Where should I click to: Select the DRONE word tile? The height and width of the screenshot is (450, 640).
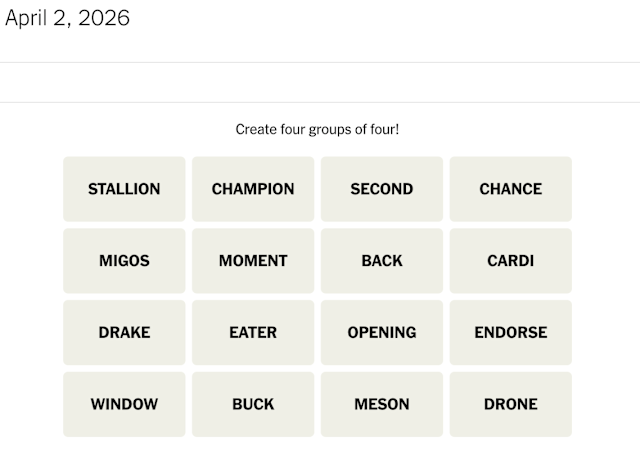510,405
